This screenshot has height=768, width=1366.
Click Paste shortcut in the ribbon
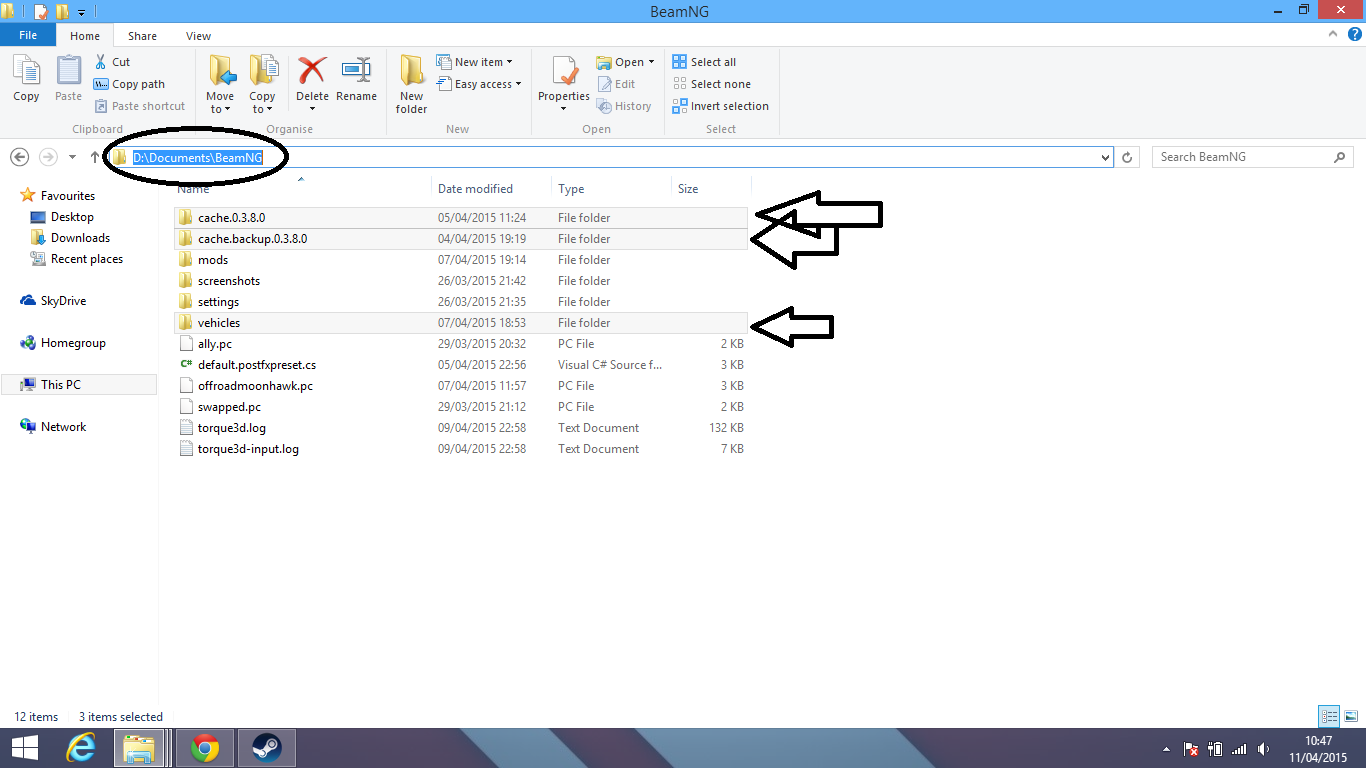tap(140, 106)
